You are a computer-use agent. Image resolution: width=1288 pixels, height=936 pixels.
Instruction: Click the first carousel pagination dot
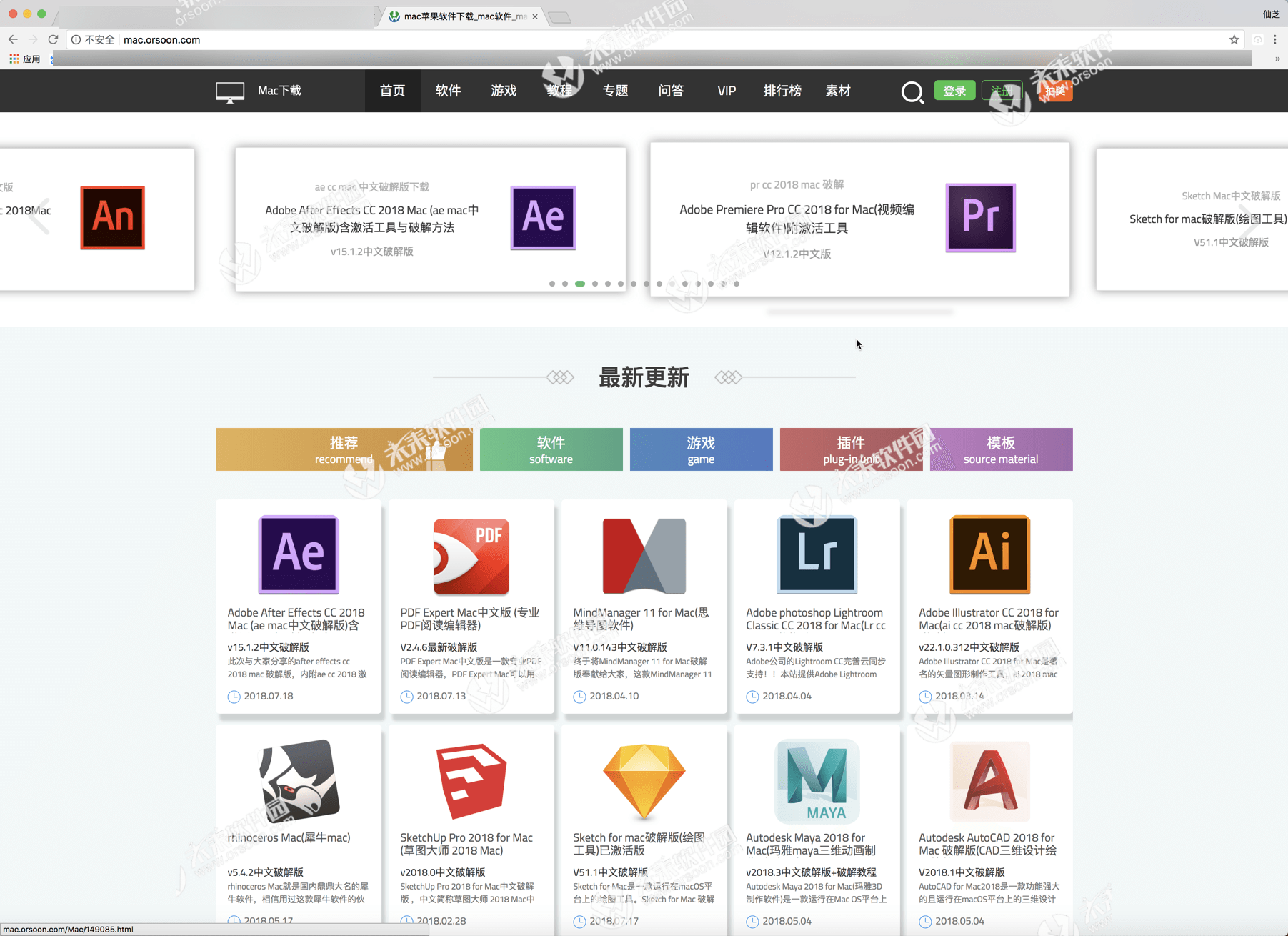click(551, 284)
